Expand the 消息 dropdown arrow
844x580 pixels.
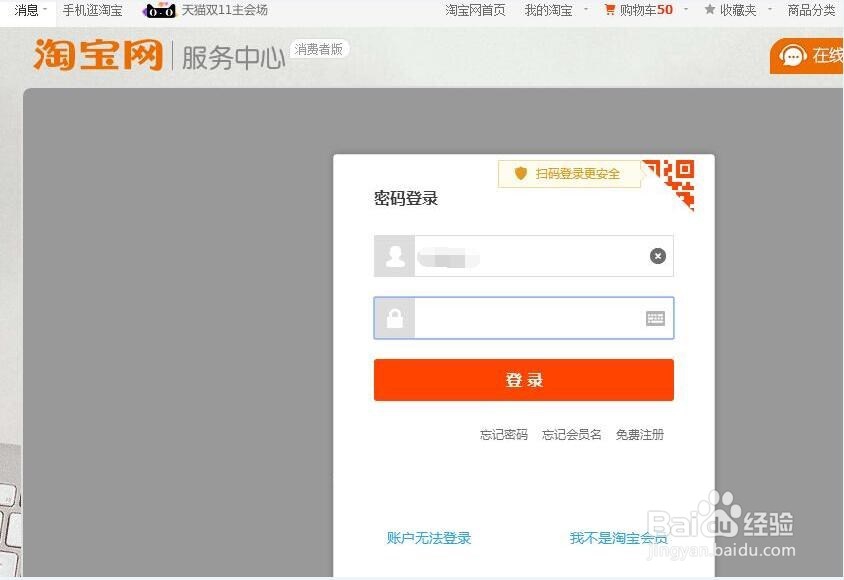45,9
